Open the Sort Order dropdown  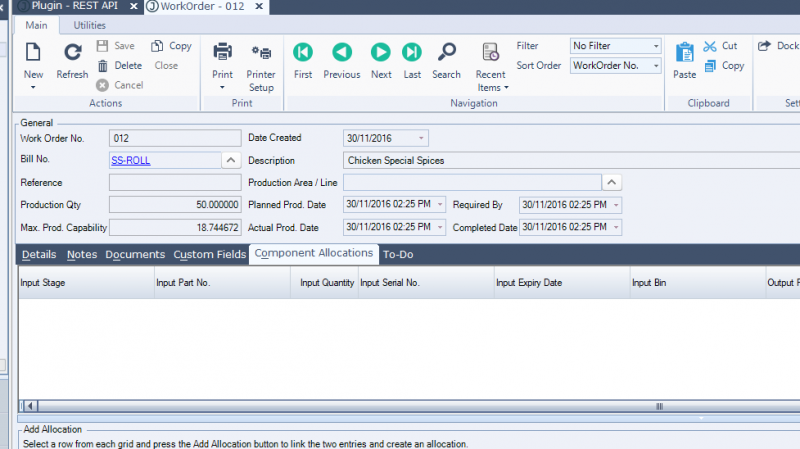pos(655,66)
